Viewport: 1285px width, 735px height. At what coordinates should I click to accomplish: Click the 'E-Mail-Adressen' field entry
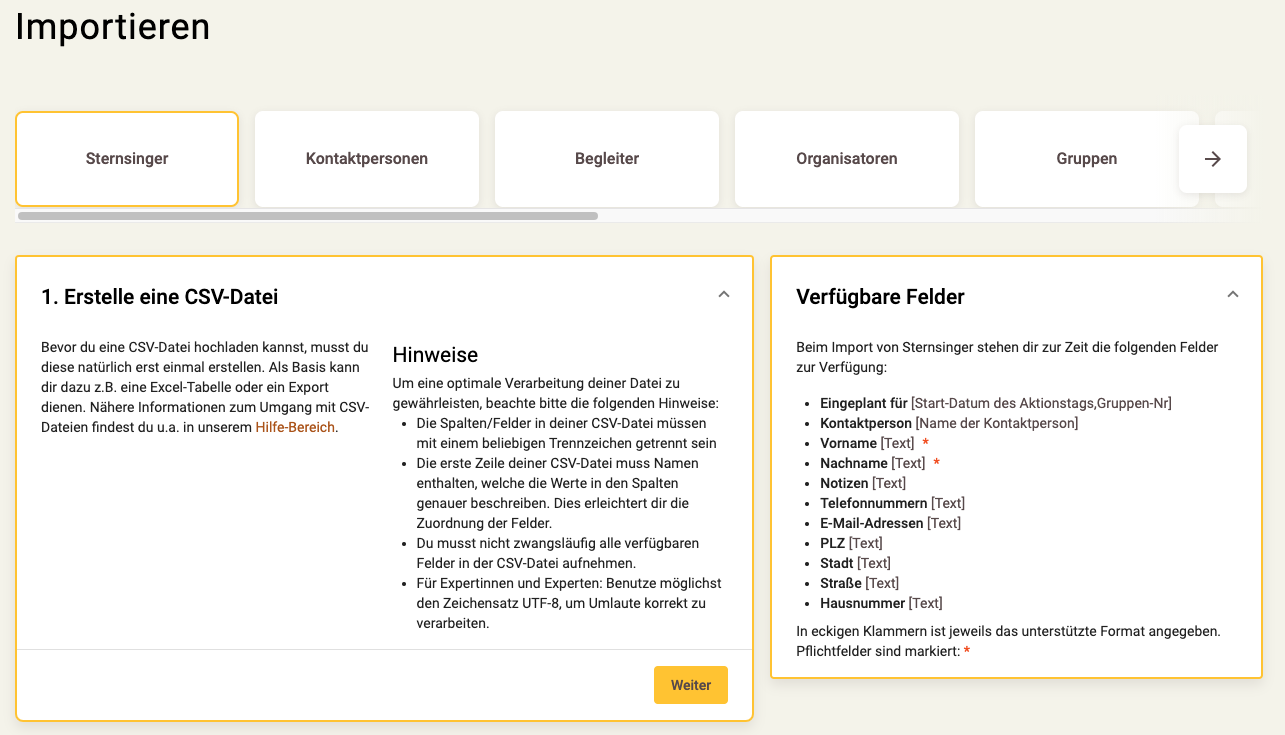click(890, 523)
